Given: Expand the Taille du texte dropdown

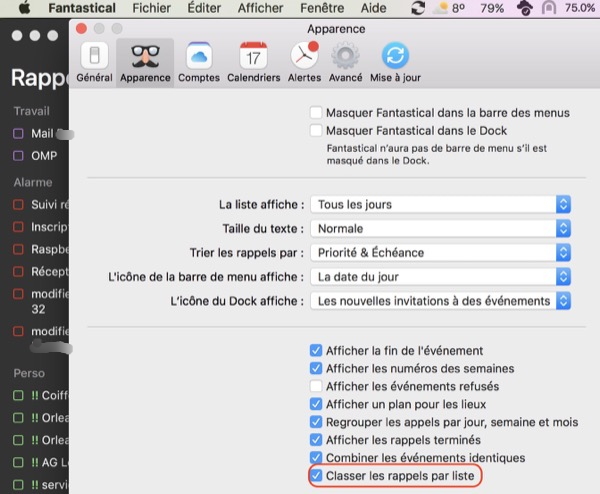Looking at the screenshot, I should tap(440, 228).
